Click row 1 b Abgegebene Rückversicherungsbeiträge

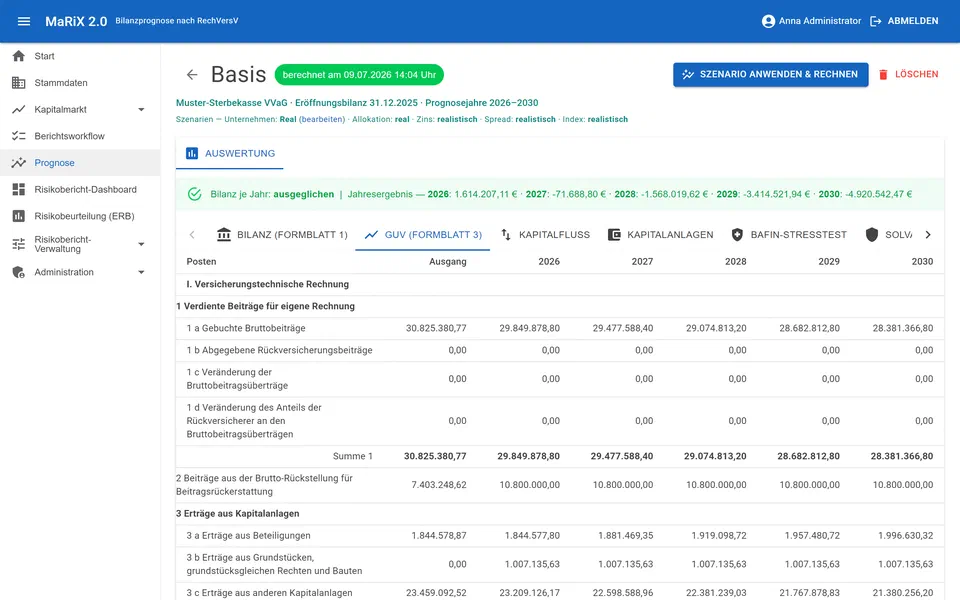click(560, 350)
